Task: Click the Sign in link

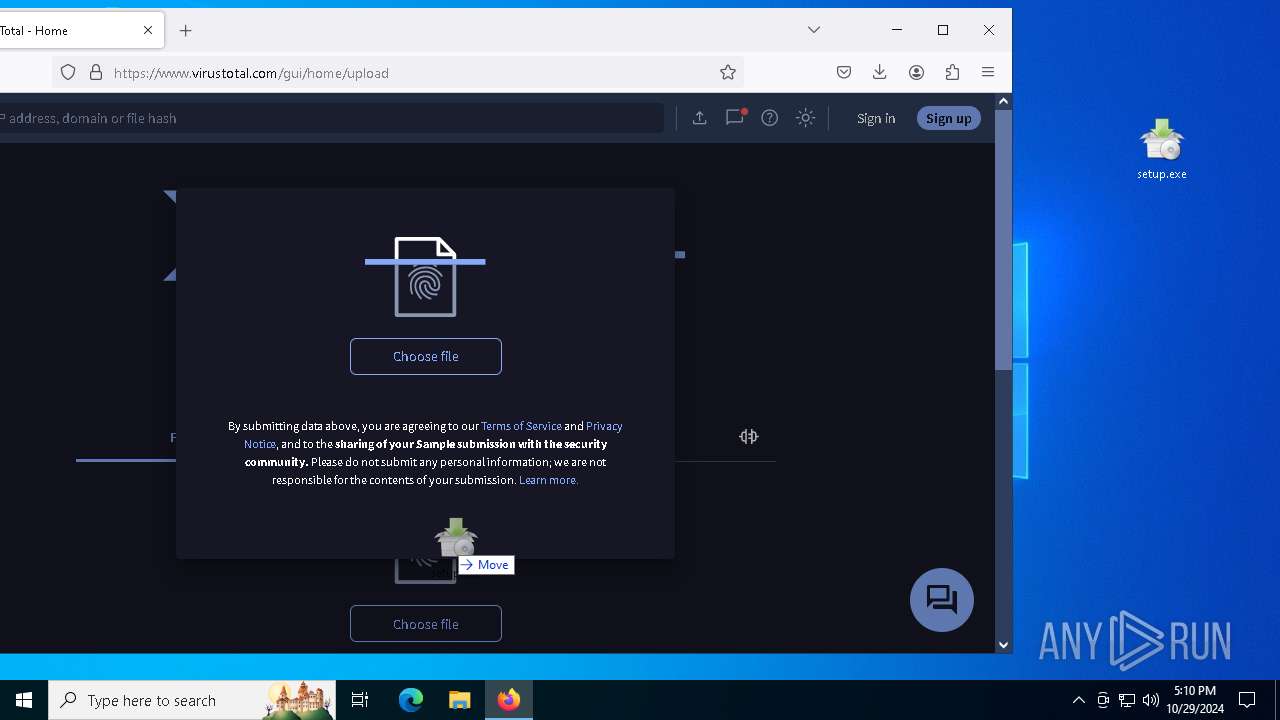Action: 876,118
